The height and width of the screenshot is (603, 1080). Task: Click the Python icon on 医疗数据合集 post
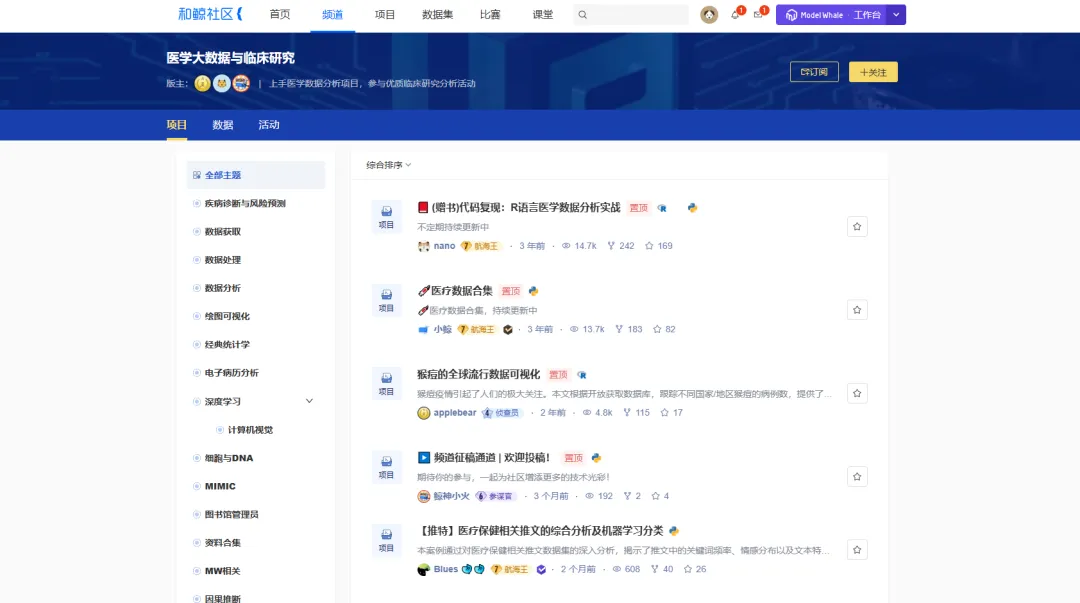[x=531, y=291]
